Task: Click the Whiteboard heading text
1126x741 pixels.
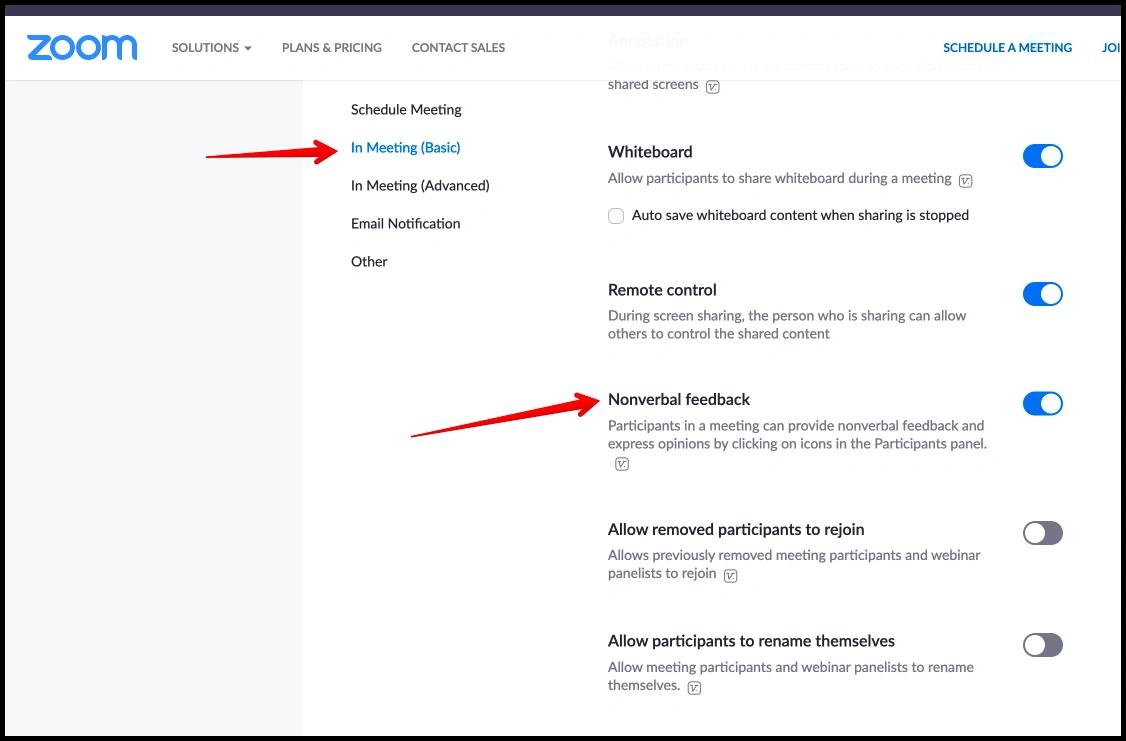Action: pyautogui.click(x=650, y=152)
